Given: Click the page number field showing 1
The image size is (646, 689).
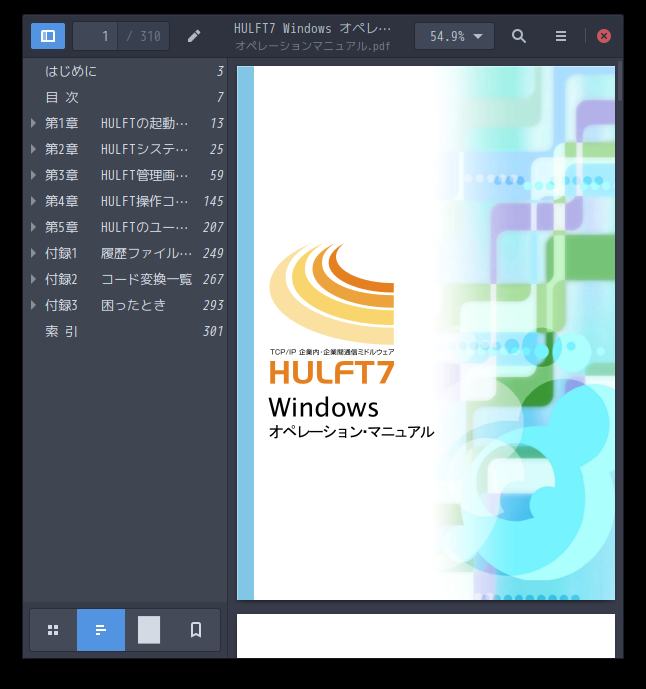Looking at the screenshot, I should pyautogui.click(x=95, y=36).
